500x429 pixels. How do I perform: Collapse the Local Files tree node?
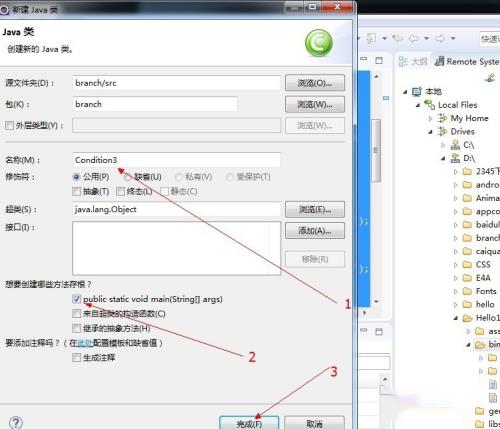pyautogui.click(x=418, y=105)
